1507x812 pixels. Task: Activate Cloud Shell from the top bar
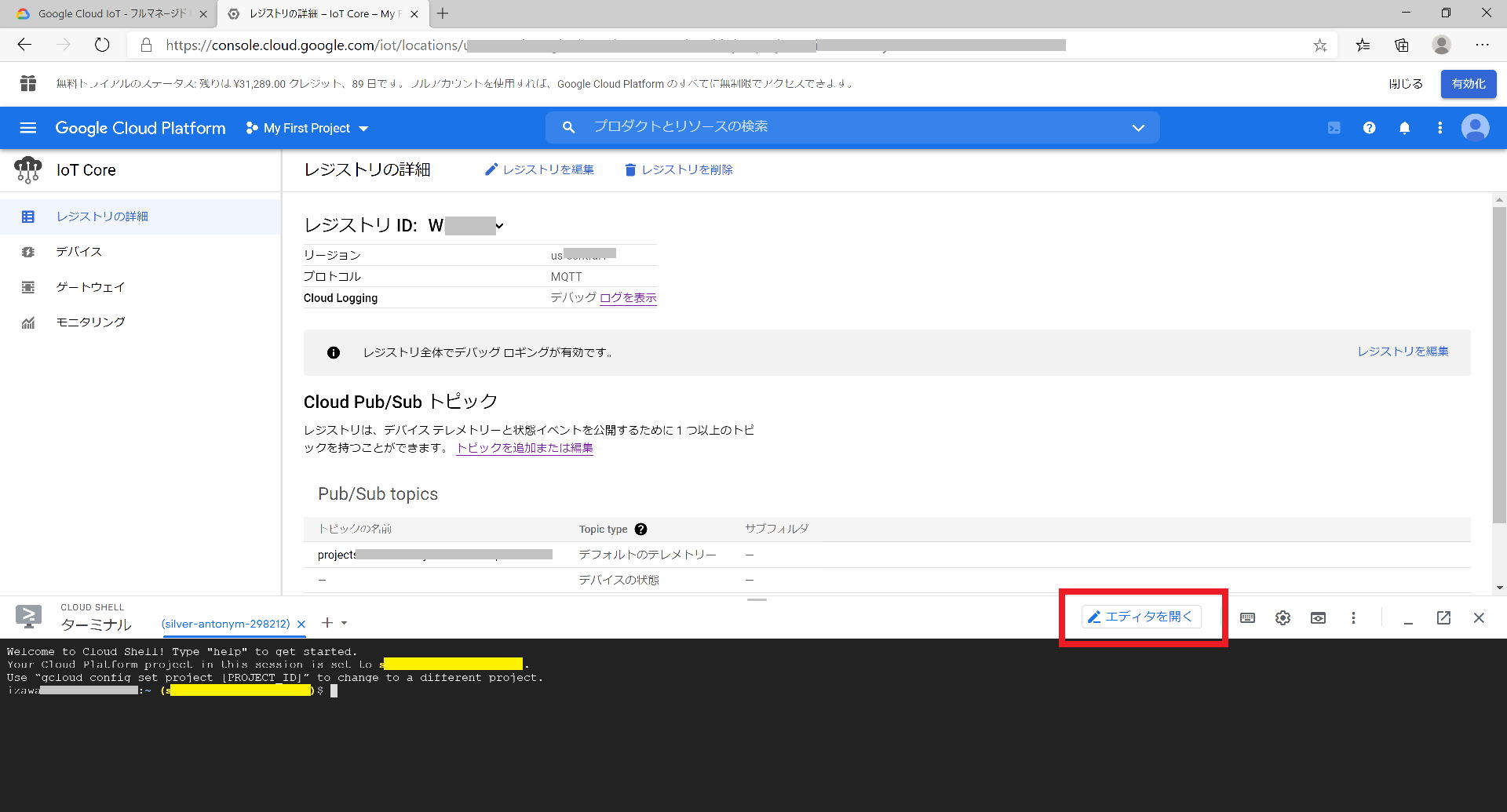[1333, 127]
